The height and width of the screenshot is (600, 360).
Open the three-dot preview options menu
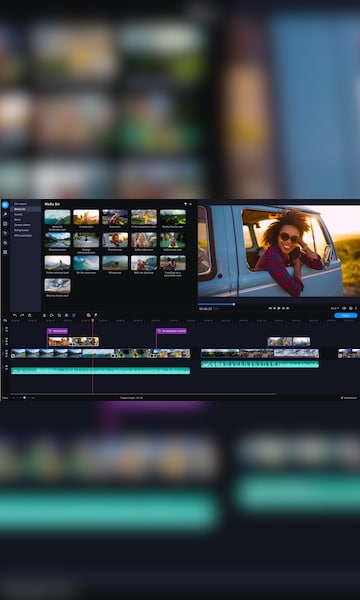[x=356, y=308]
